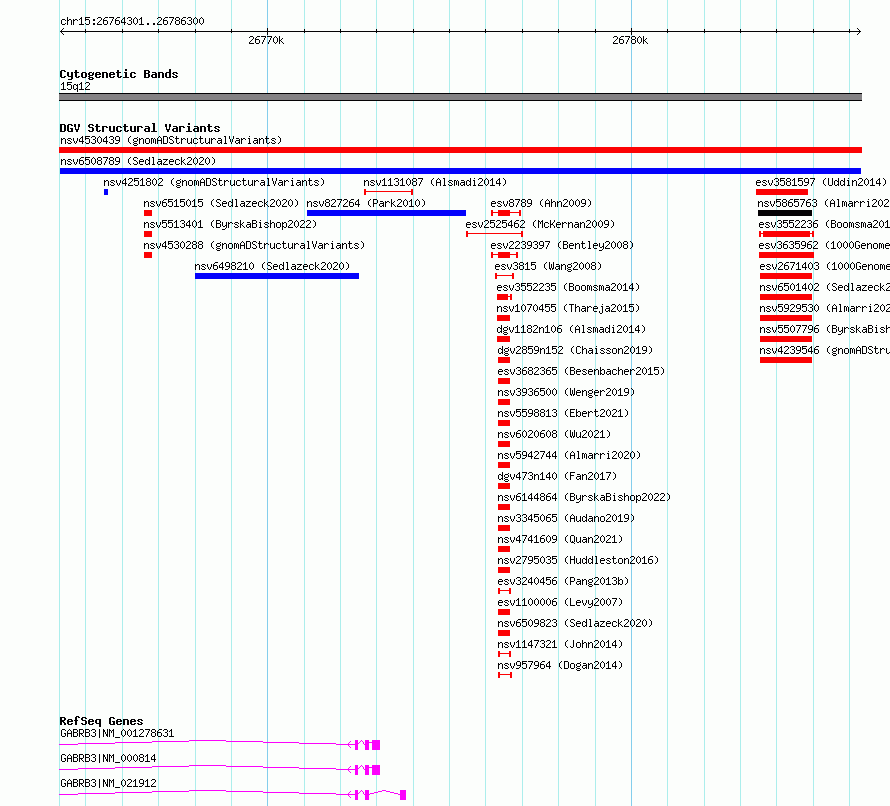Click the RefSeq Genes track title
The image size is (890, 806).
pyautogui.click(x=101, y=721)
